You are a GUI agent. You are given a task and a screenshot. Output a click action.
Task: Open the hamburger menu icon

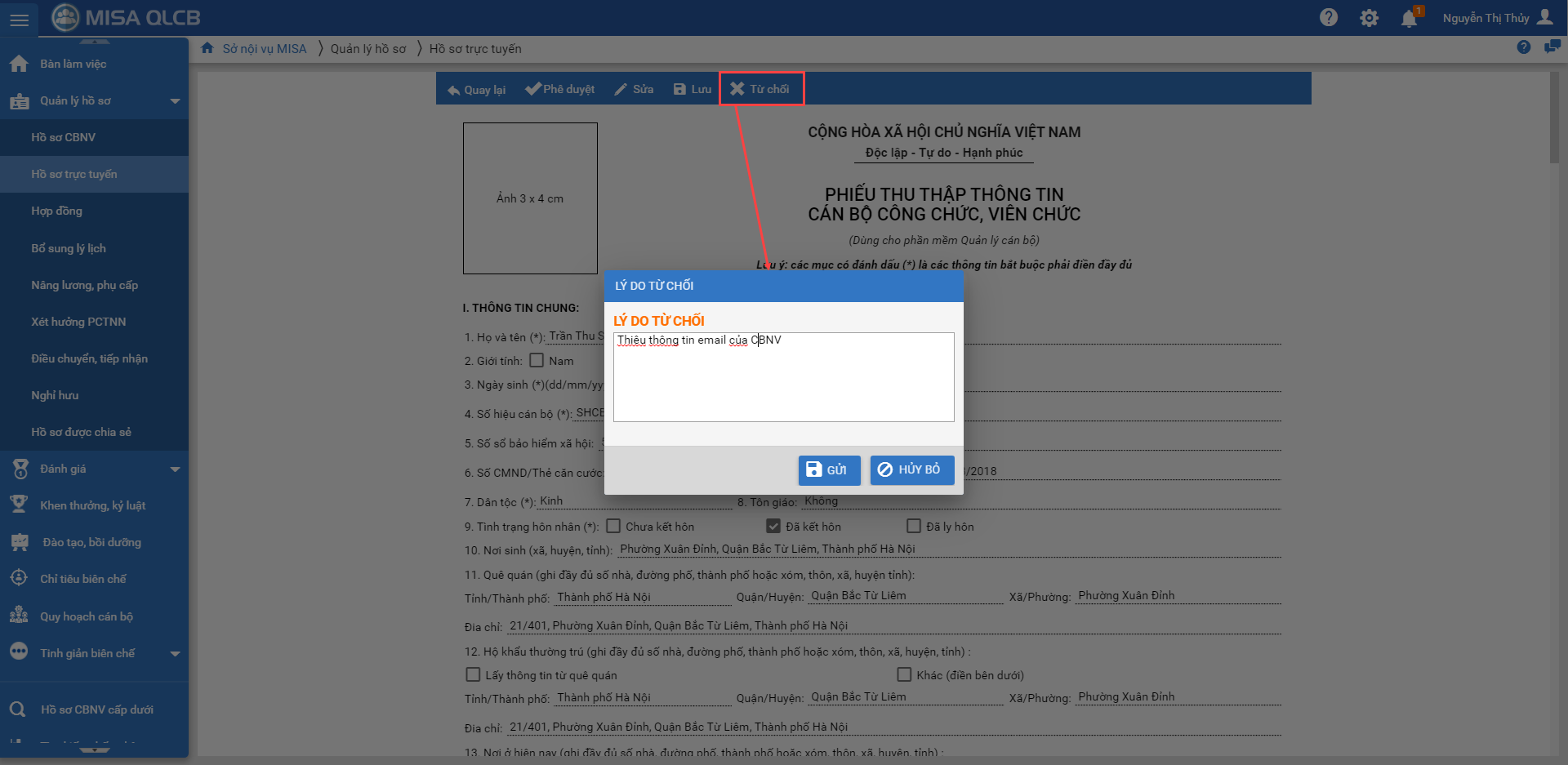(19, 19)
